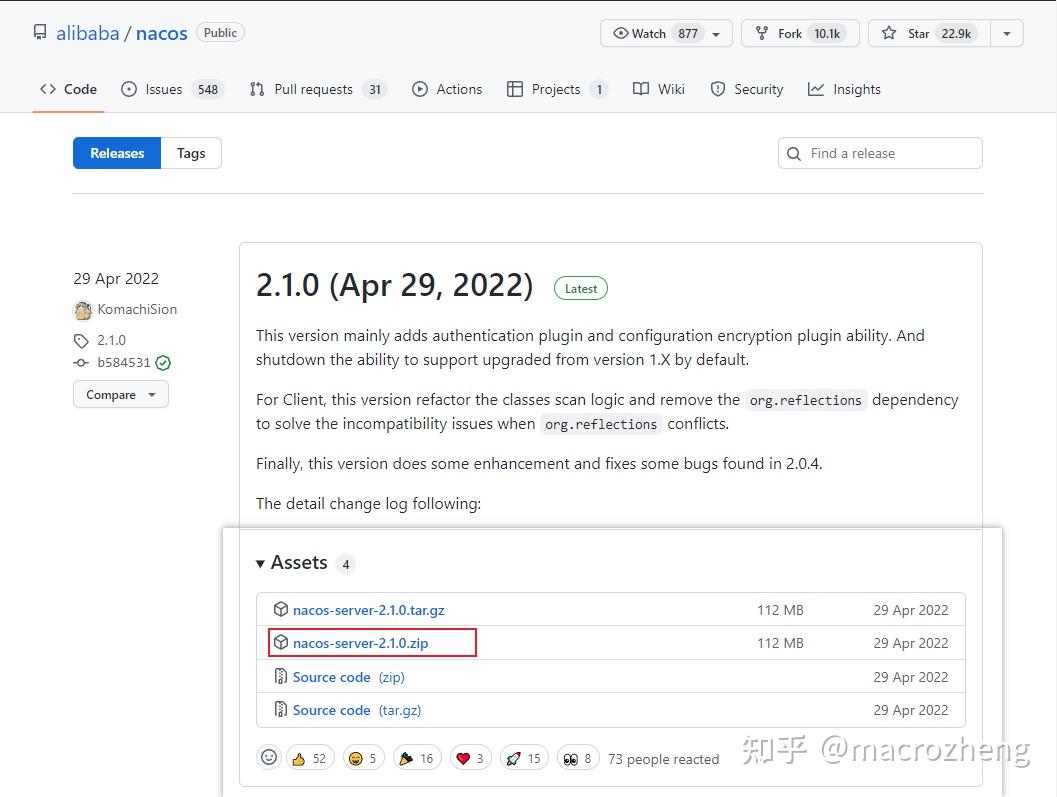The width and height of the screenshot is (1057, 797).
Task: Switch to the Tags tab
Action: click(191, 153)
